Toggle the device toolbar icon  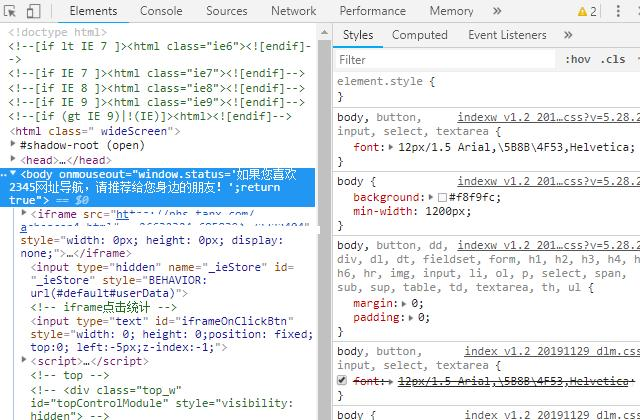click(33, 11)
